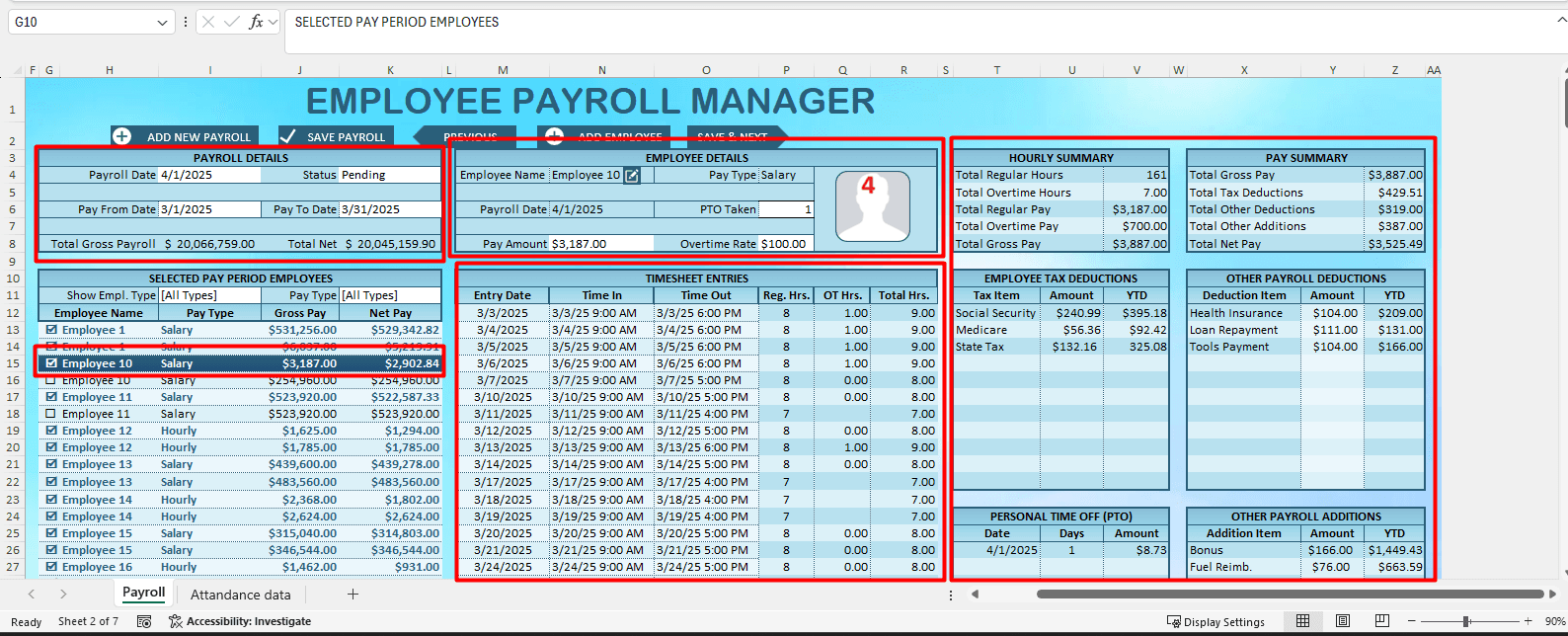Toggle checkbox for Employee 1 salary $531,256.00

pos(51,330)
